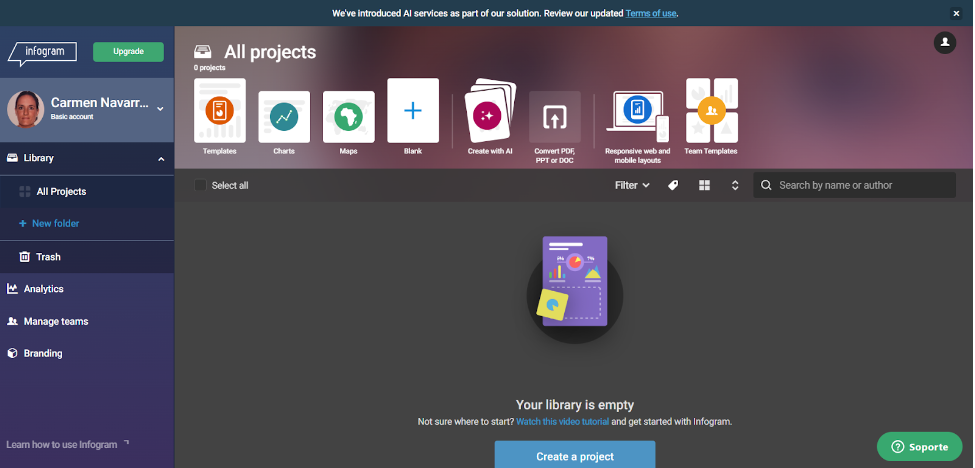Open Team Templates icon
The width and height of the screenshot is (975, 468).
point(711,111)
